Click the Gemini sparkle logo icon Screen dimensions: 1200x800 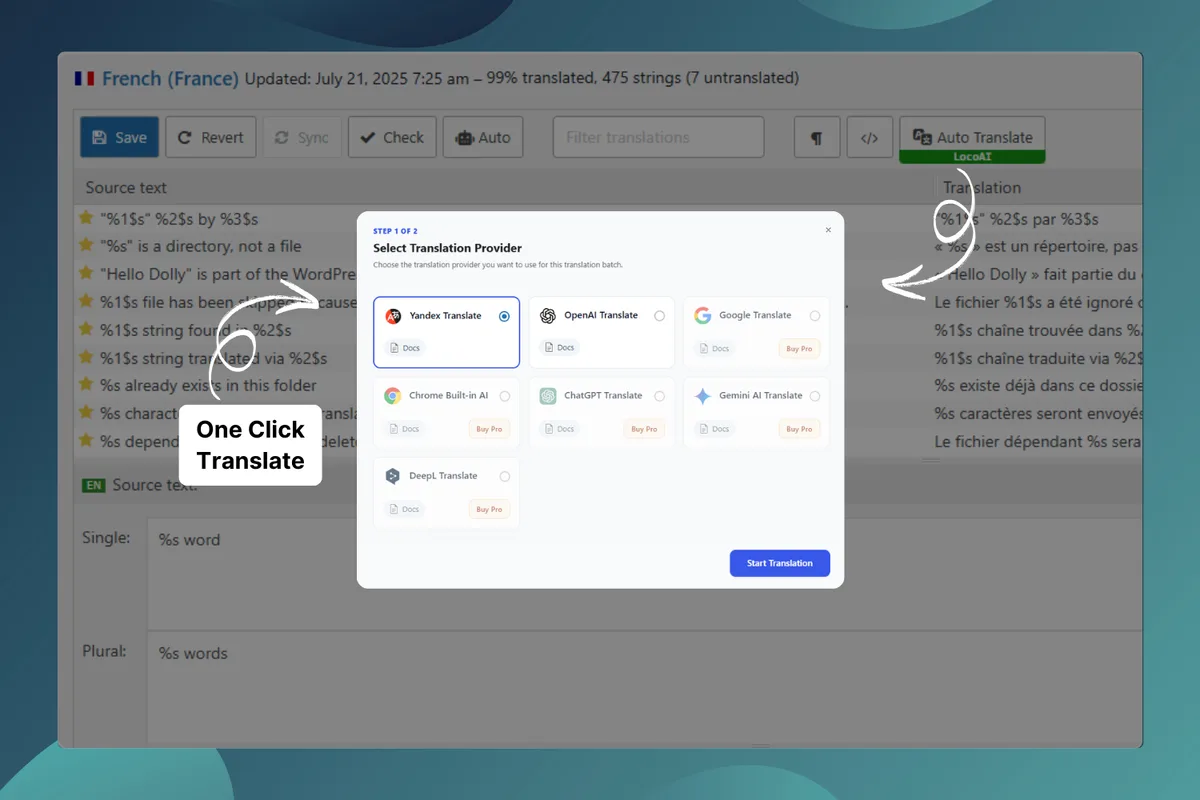tap(703, 396)
